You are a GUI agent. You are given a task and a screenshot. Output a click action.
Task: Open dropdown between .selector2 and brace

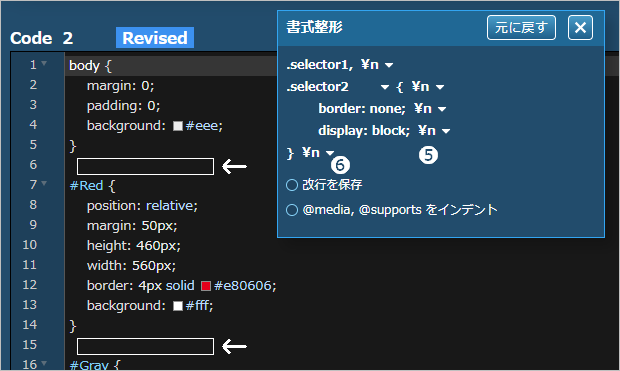pos(385,87)
